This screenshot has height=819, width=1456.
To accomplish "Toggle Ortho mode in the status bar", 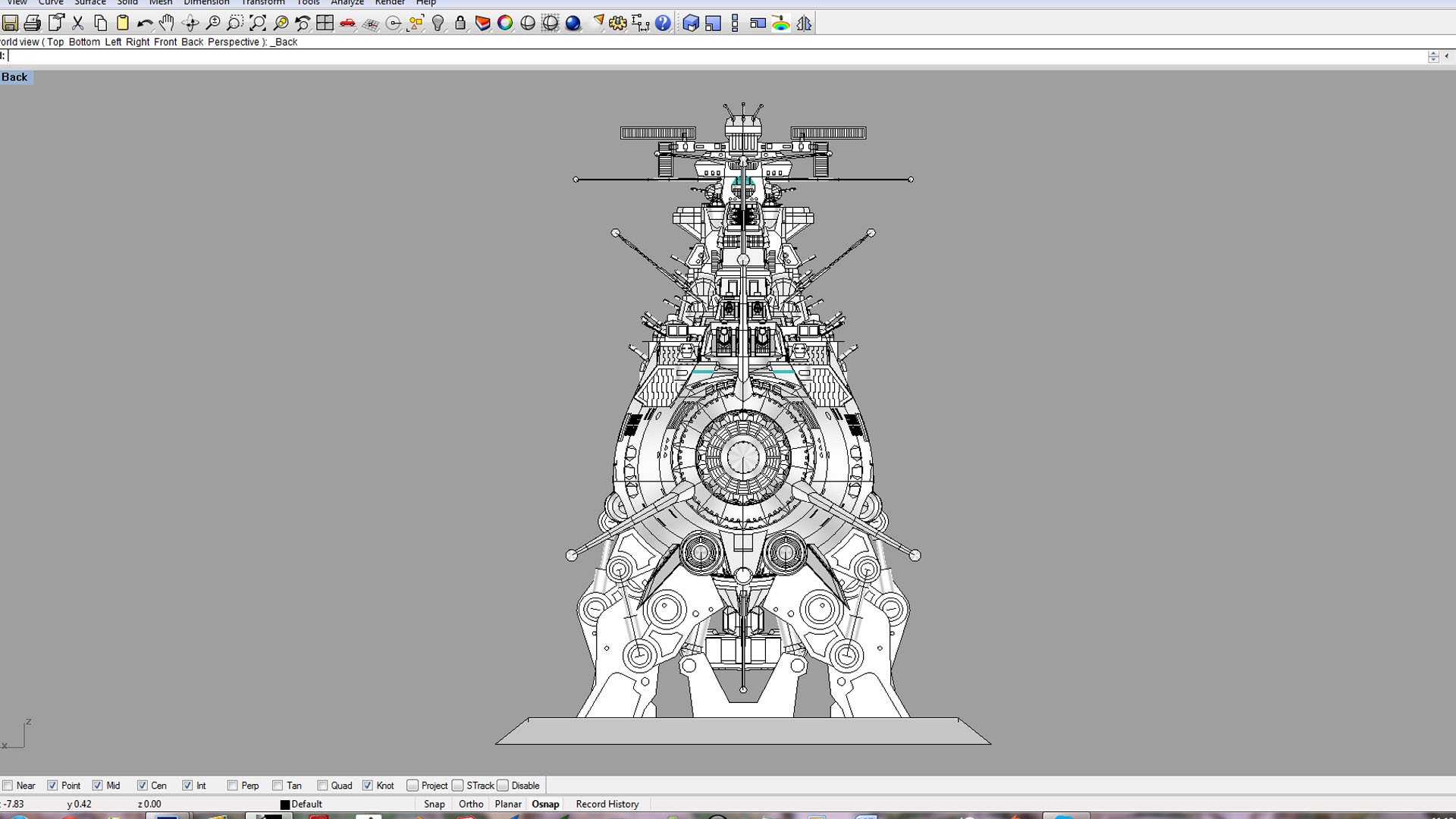I will (x=471, y=804).
